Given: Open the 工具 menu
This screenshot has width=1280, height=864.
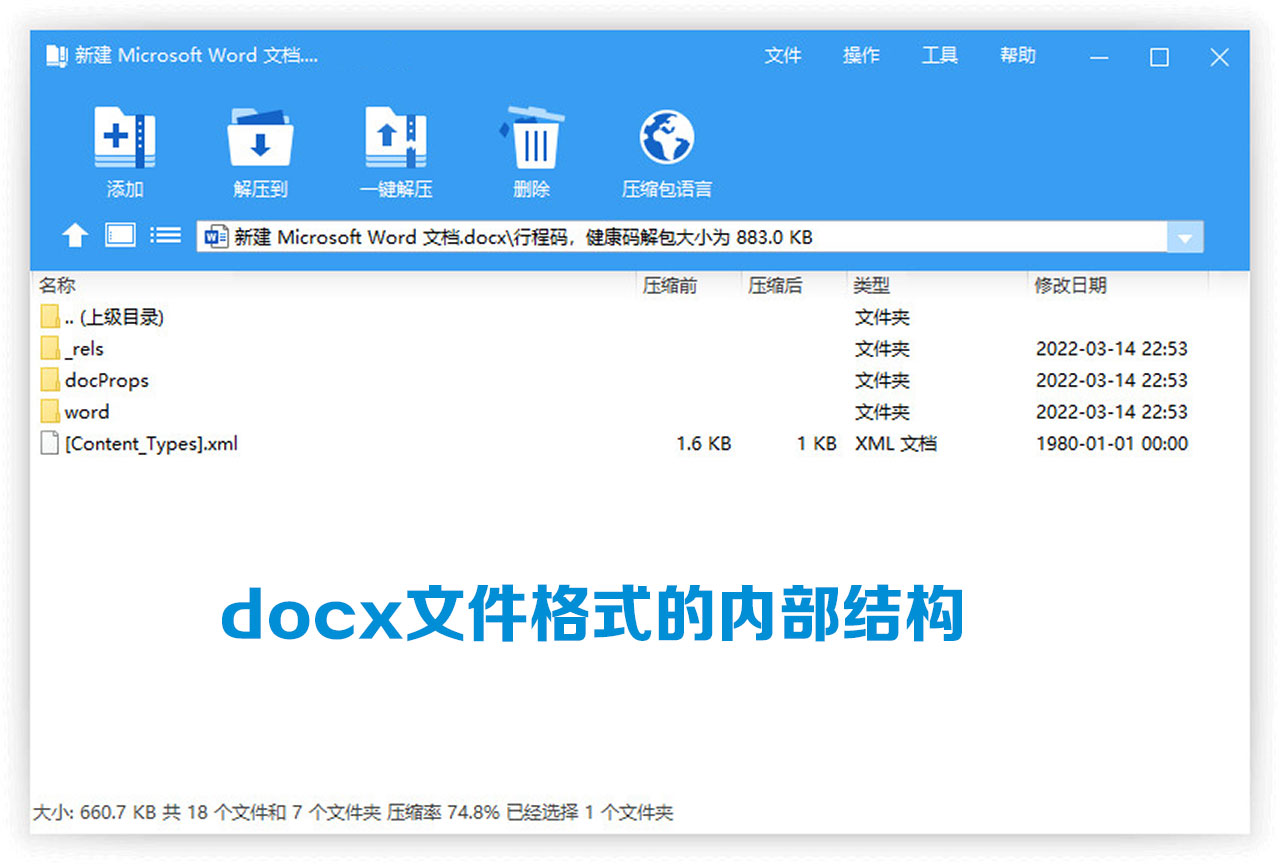Looking at the screenshot, I should pyautogui.click(x=939, y=56).
